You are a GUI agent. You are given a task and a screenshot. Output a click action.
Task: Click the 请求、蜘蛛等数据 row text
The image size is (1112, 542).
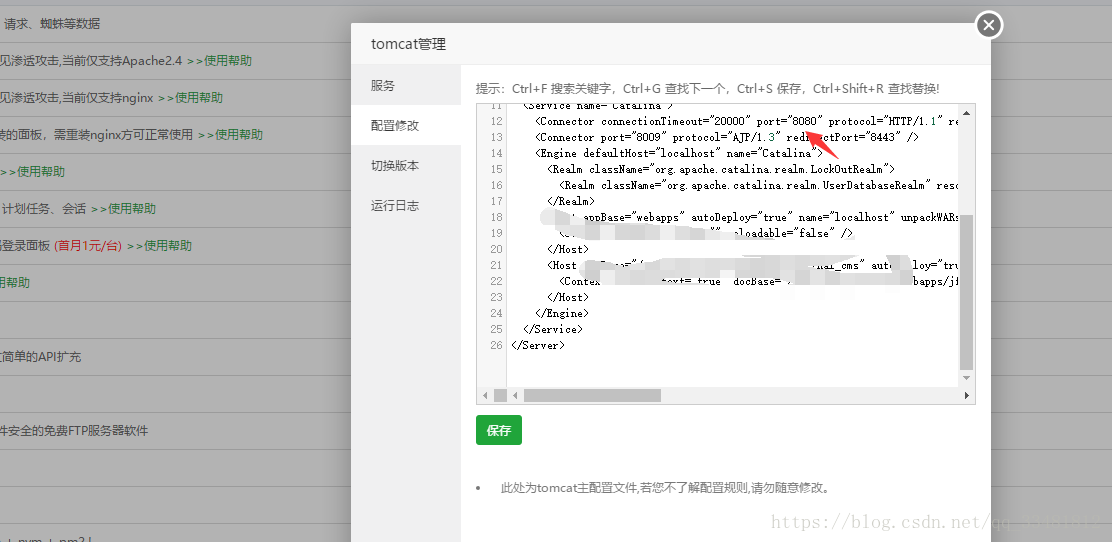tap(52, 23)
